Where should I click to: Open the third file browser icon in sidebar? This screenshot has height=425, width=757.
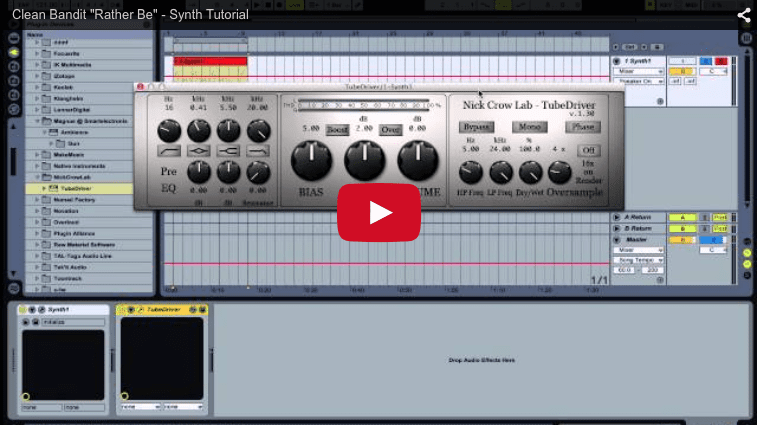(14, 95)
